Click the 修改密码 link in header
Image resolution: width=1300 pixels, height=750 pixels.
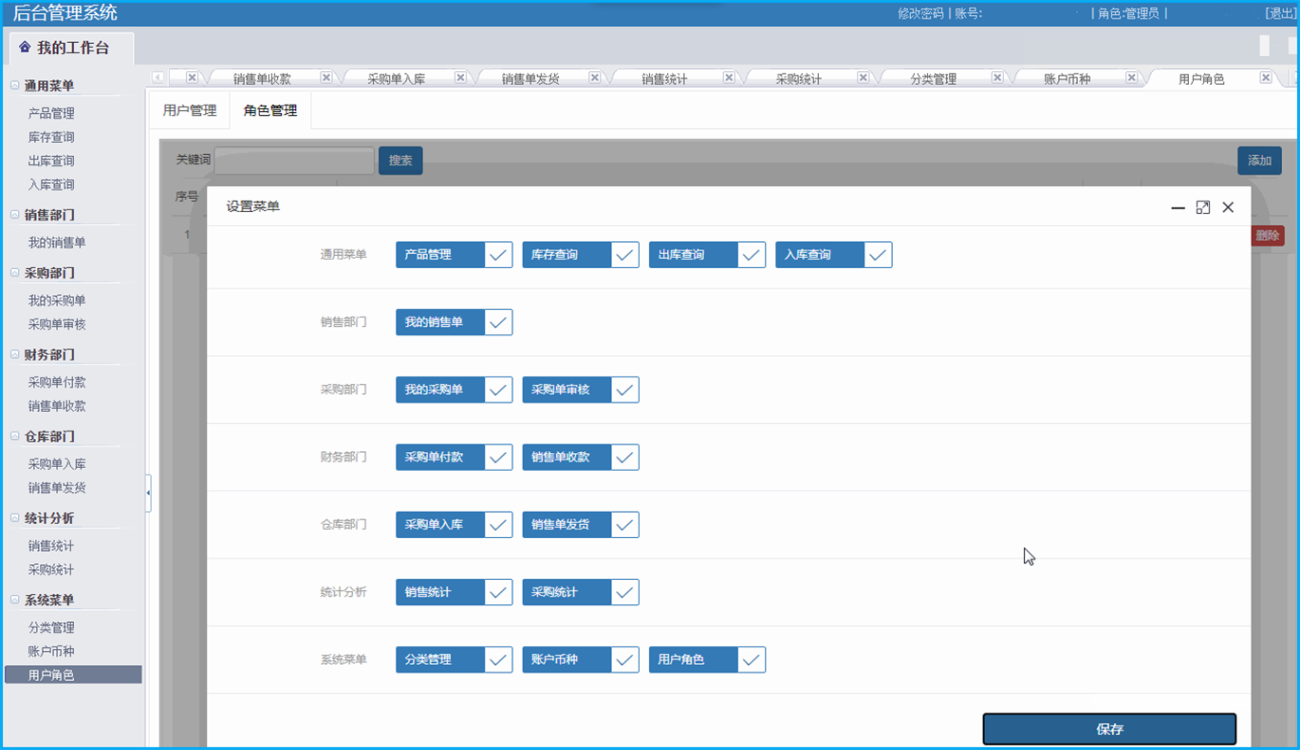click(x=920, y=14)
